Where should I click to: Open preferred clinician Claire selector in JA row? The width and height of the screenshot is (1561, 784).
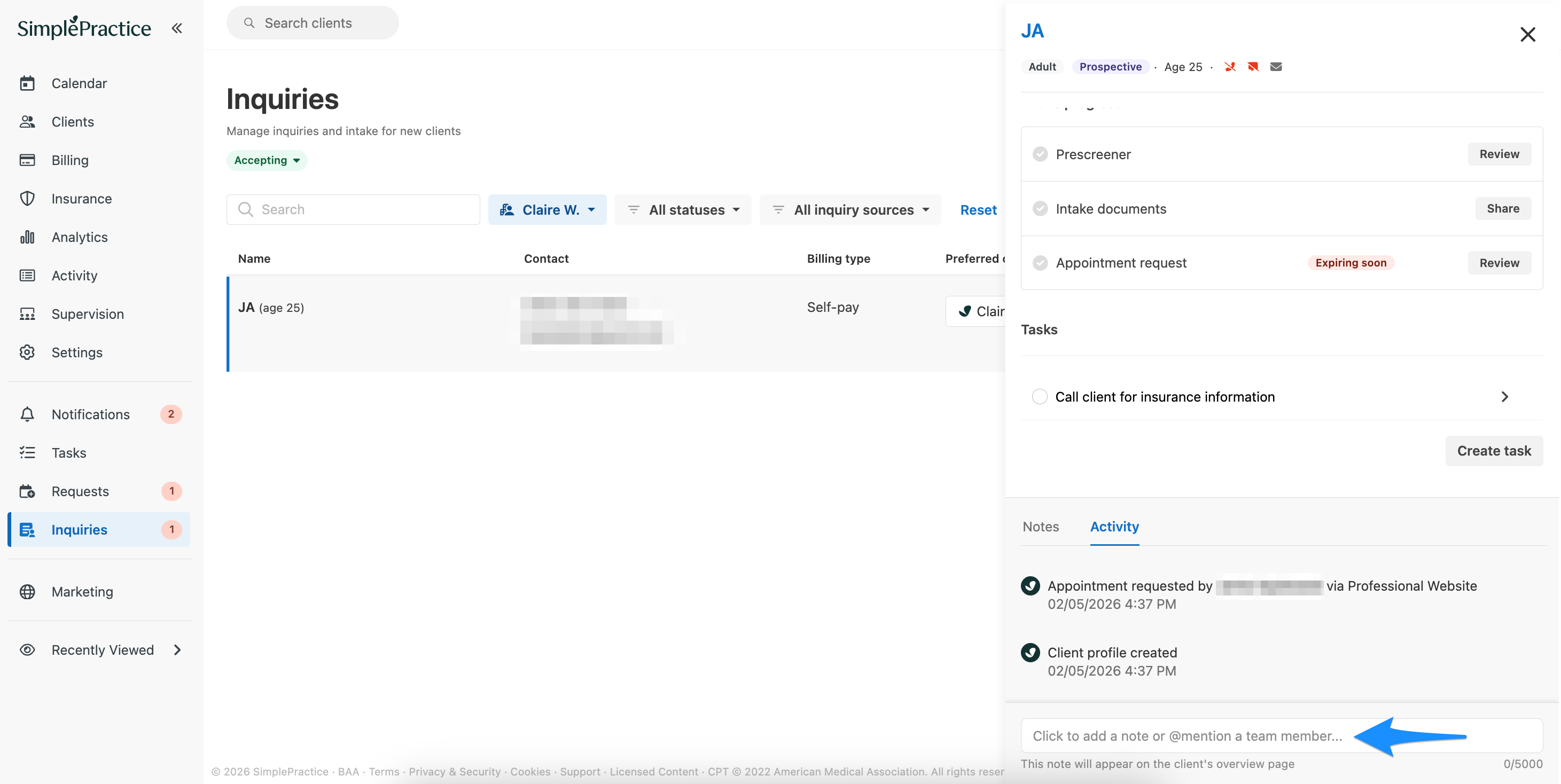click(x=975, y=311)
